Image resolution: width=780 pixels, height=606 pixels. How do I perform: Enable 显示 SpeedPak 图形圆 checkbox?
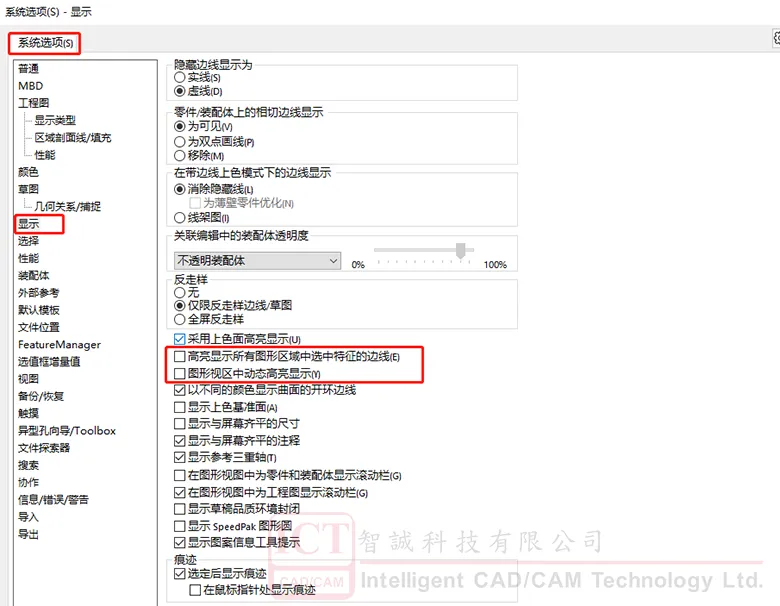pyautogui.click(x=180, y=526)
